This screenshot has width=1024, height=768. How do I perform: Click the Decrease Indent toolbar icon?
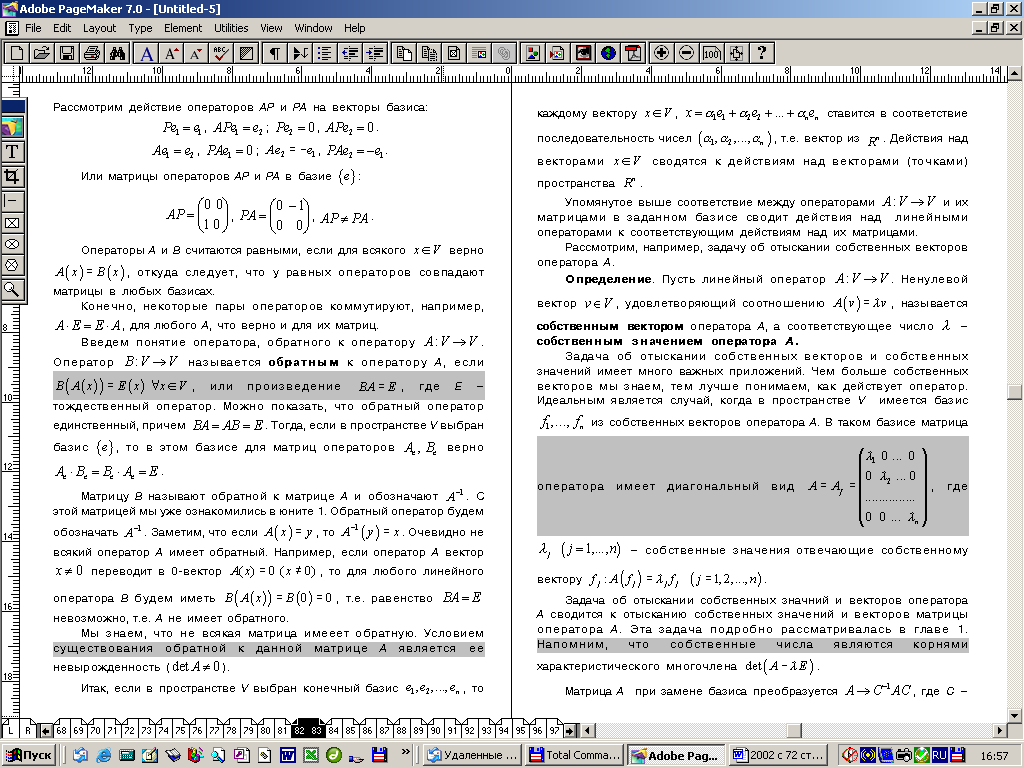(350, 53)
